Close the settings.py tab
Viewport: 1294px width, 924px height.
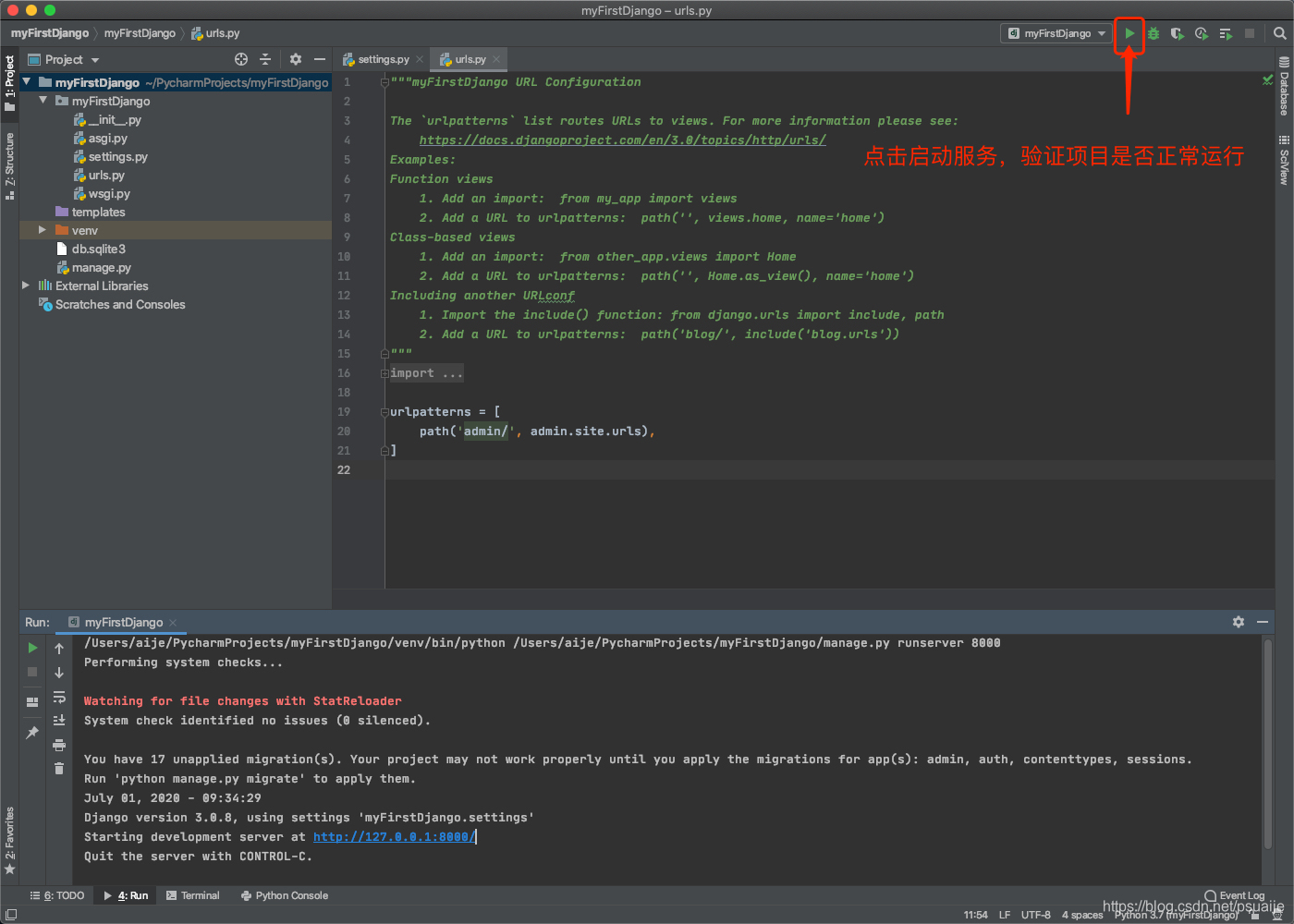[420, 59]
